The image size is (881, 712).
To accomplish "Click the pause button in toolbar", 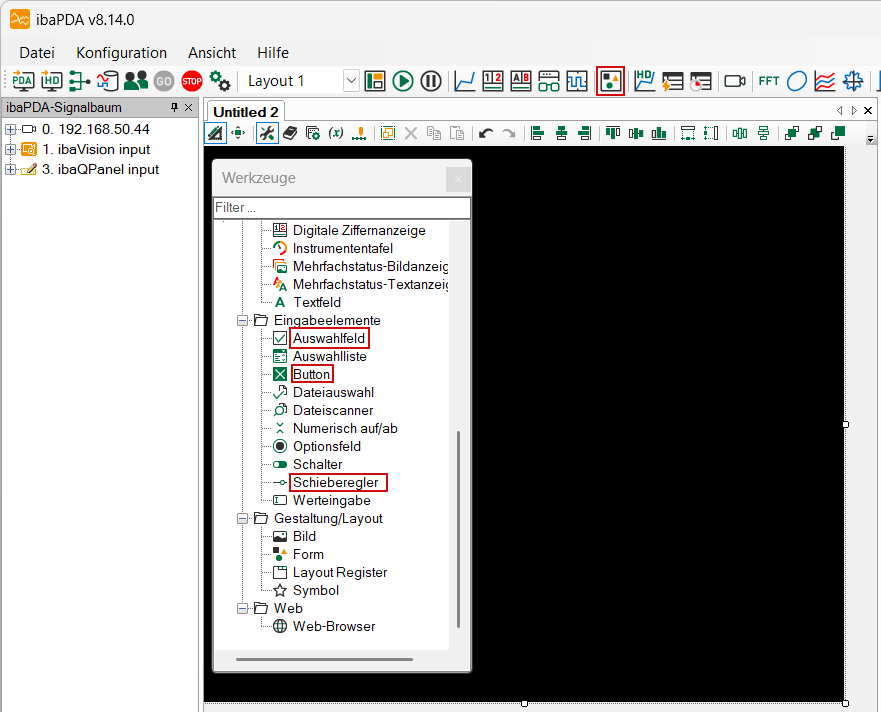I will point(431,81).
